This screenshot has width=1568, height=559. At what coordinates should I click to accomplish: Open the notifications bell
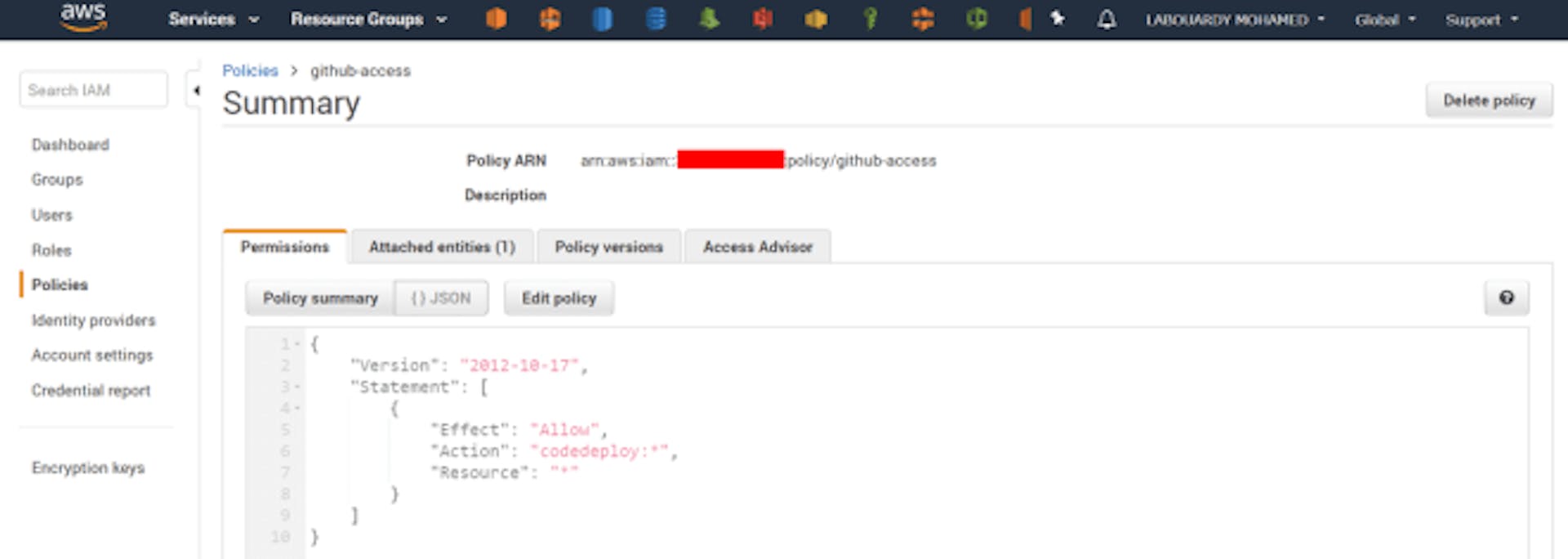click(1107, 19)
